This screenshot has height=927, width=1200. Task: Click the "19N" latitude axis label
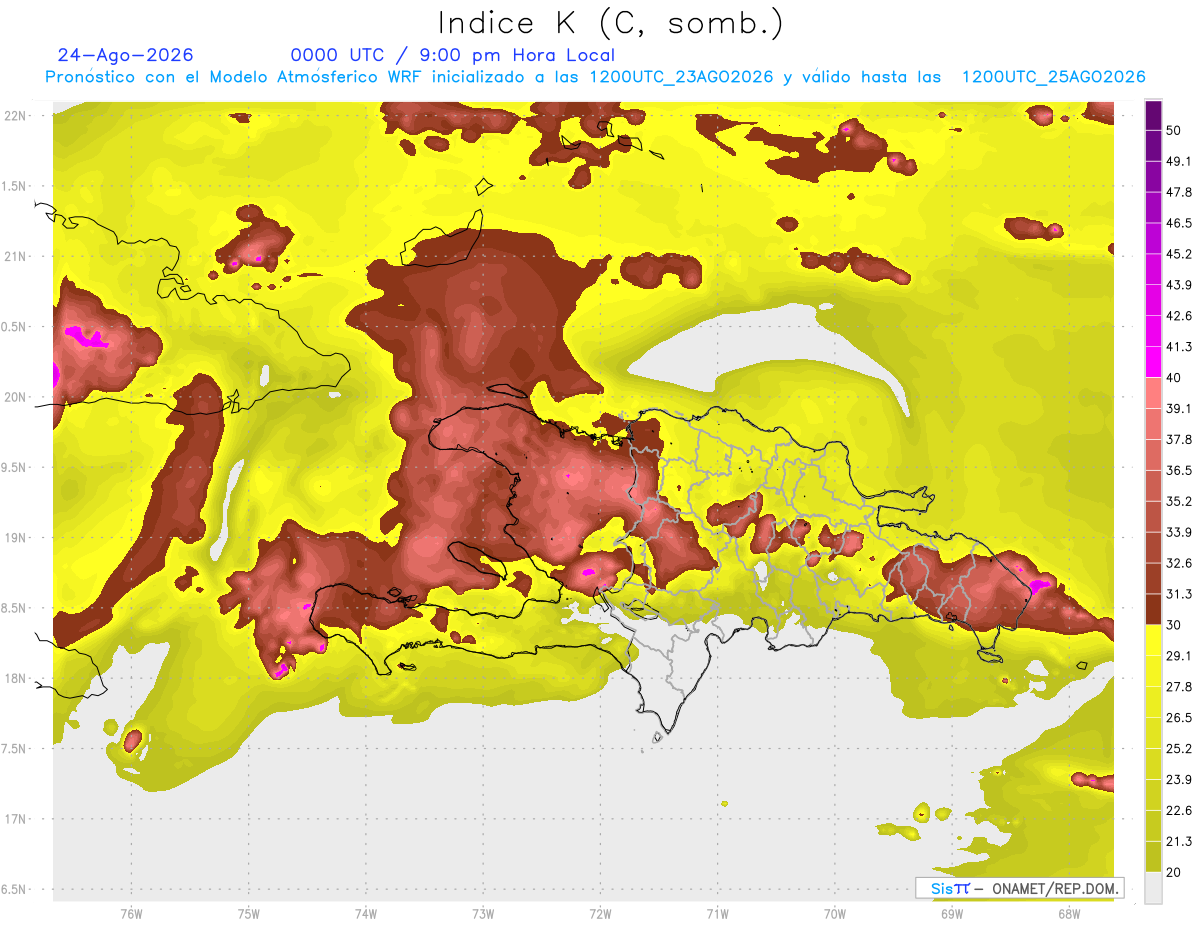pos(16,538)
